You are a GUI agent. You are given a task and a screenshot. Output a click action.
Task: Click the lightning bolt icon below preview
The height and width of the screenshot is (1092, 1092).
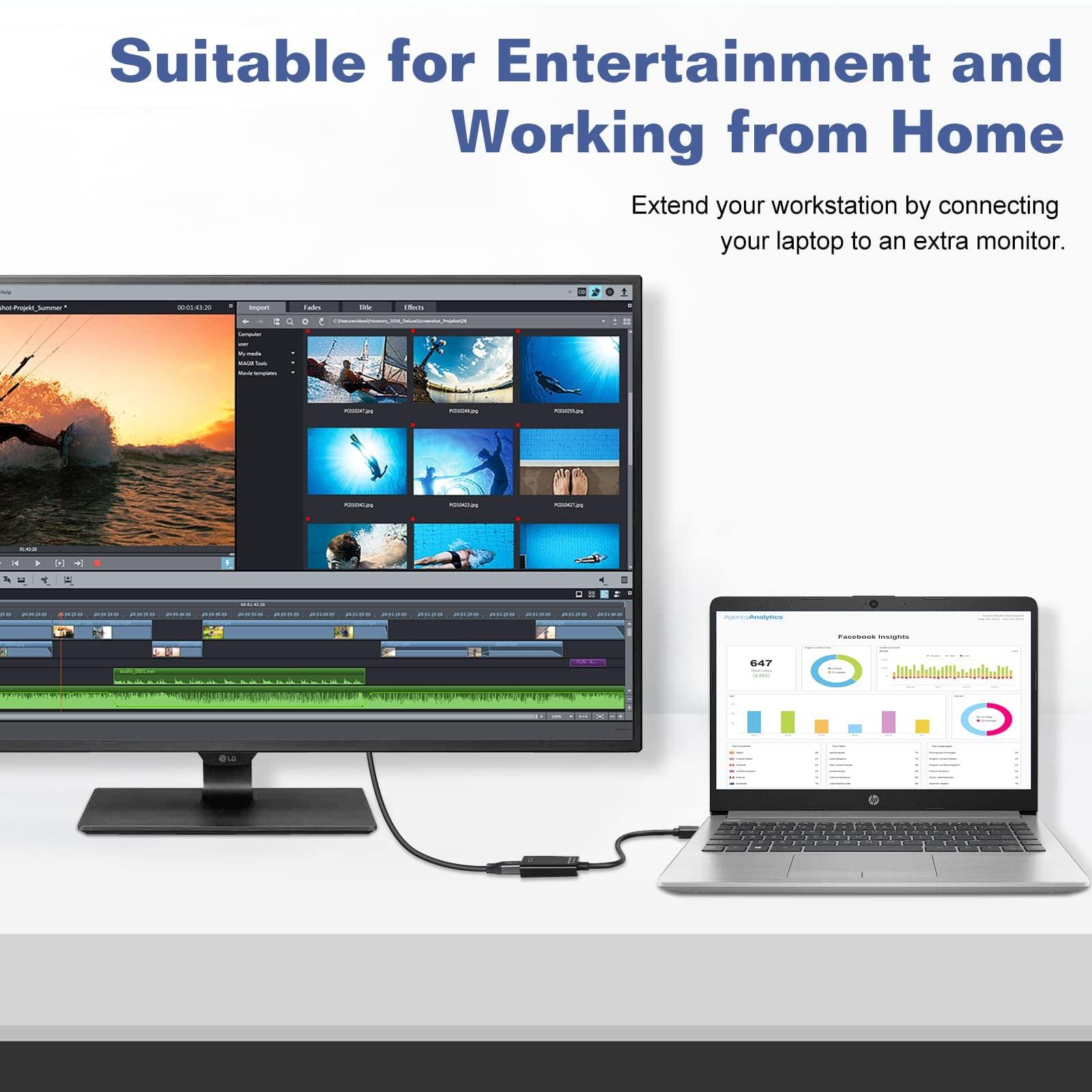(x=227, y=563)
